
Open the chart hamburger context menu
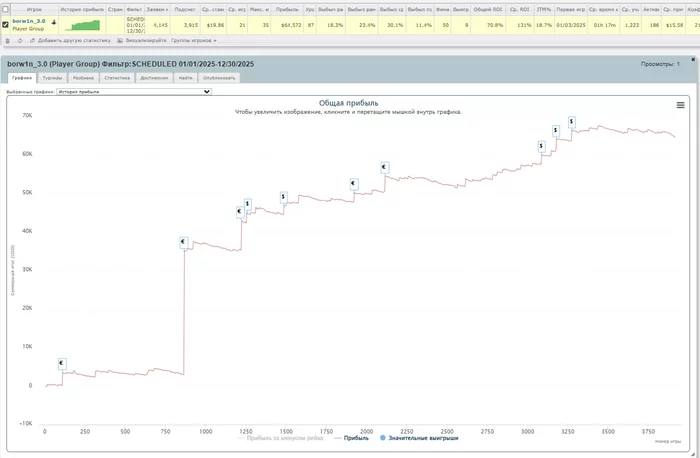pos(680,105)
